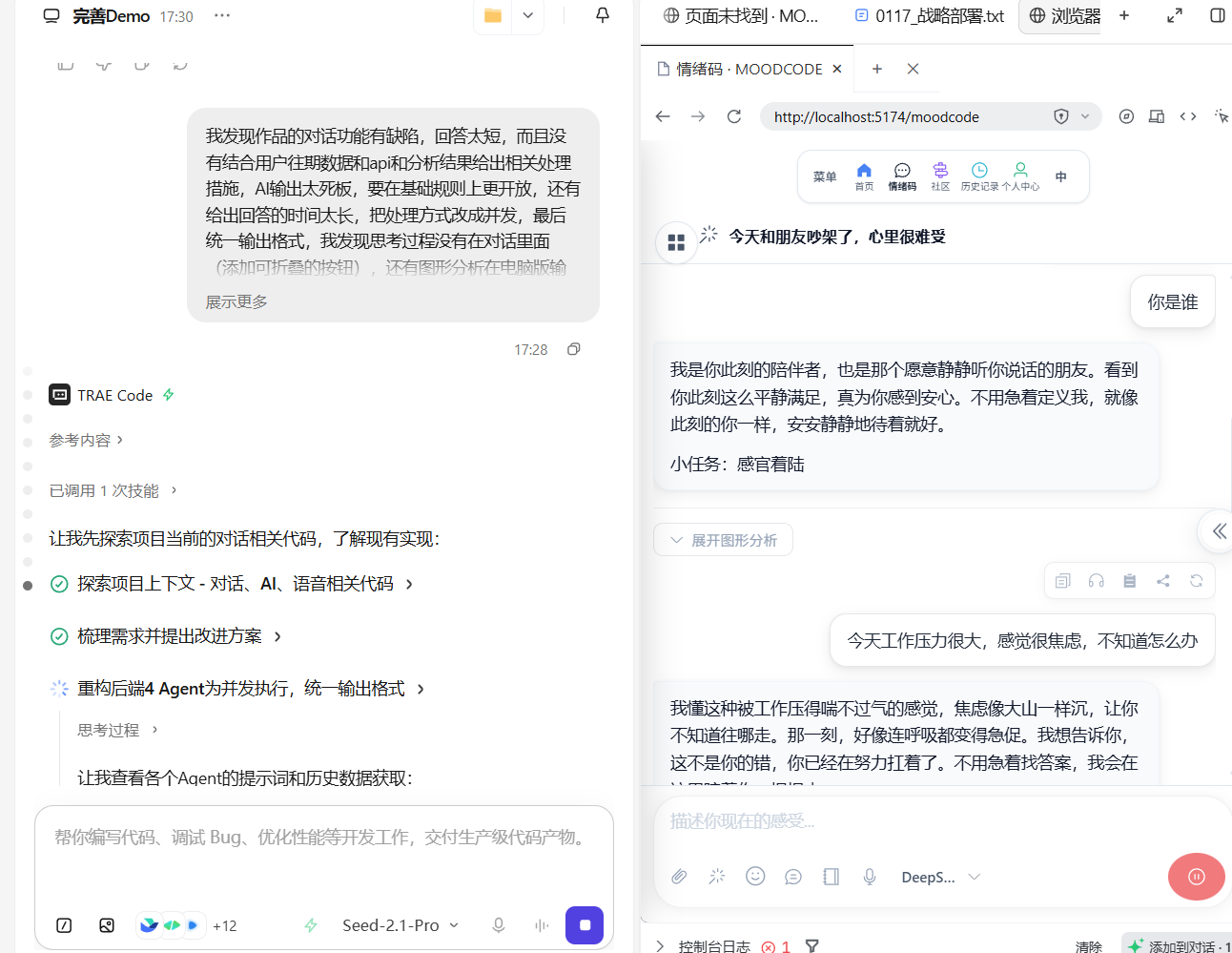This screenshot has width=1232, height=953.
Task: Toggle the side panel layout icon
Action: click(1217, 15)
